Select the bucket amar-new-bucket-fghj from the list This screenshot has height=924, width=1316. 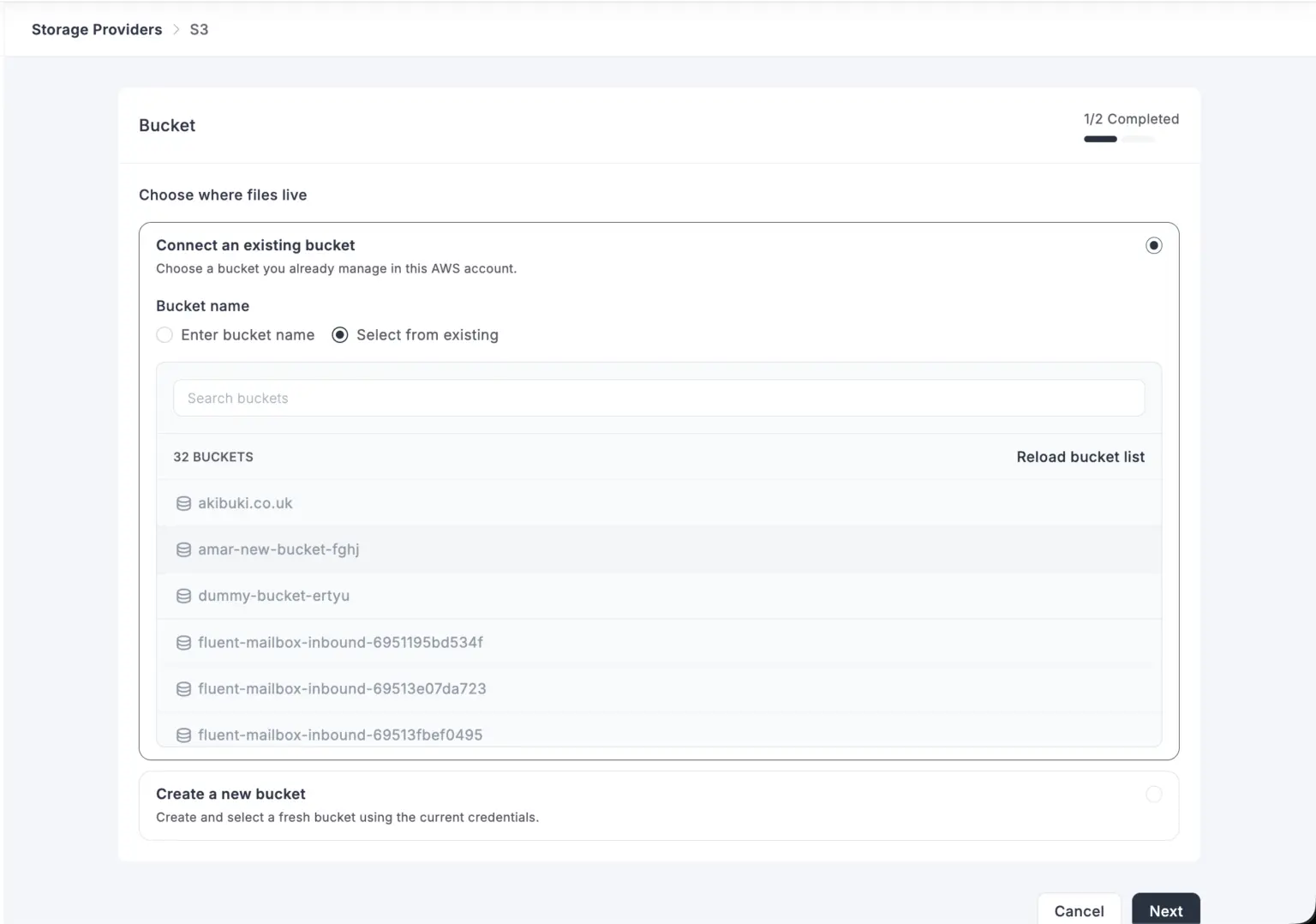click(278, 549)
